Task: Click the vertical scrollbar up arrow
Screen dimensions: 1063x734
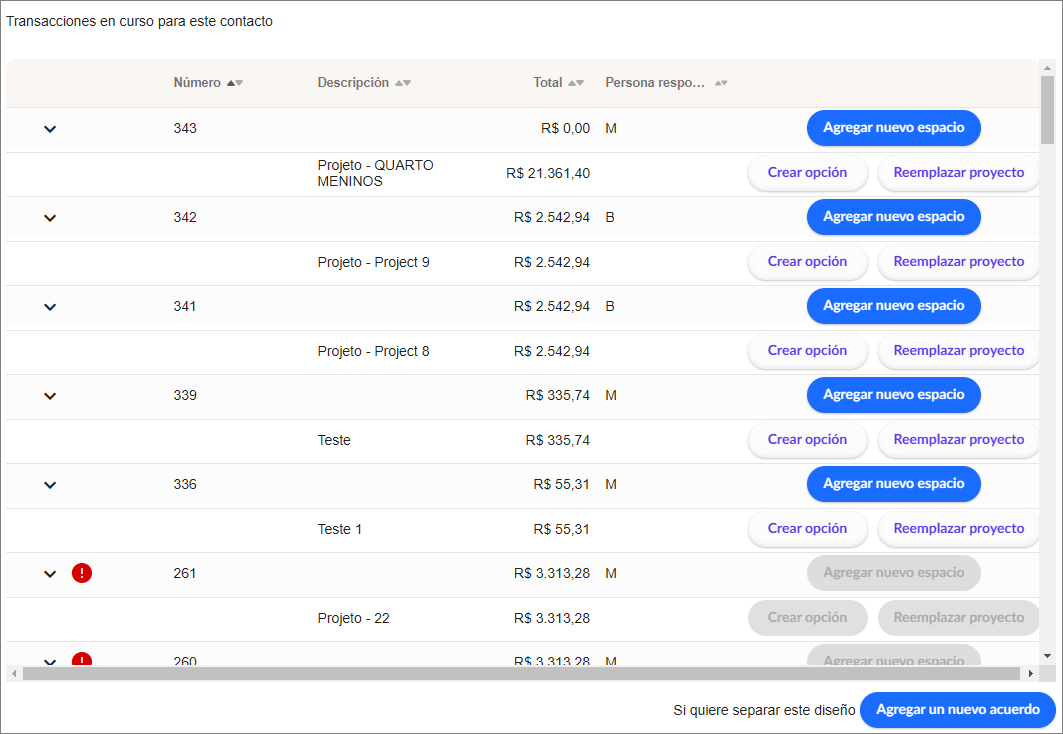Action: click(1047, 68)
